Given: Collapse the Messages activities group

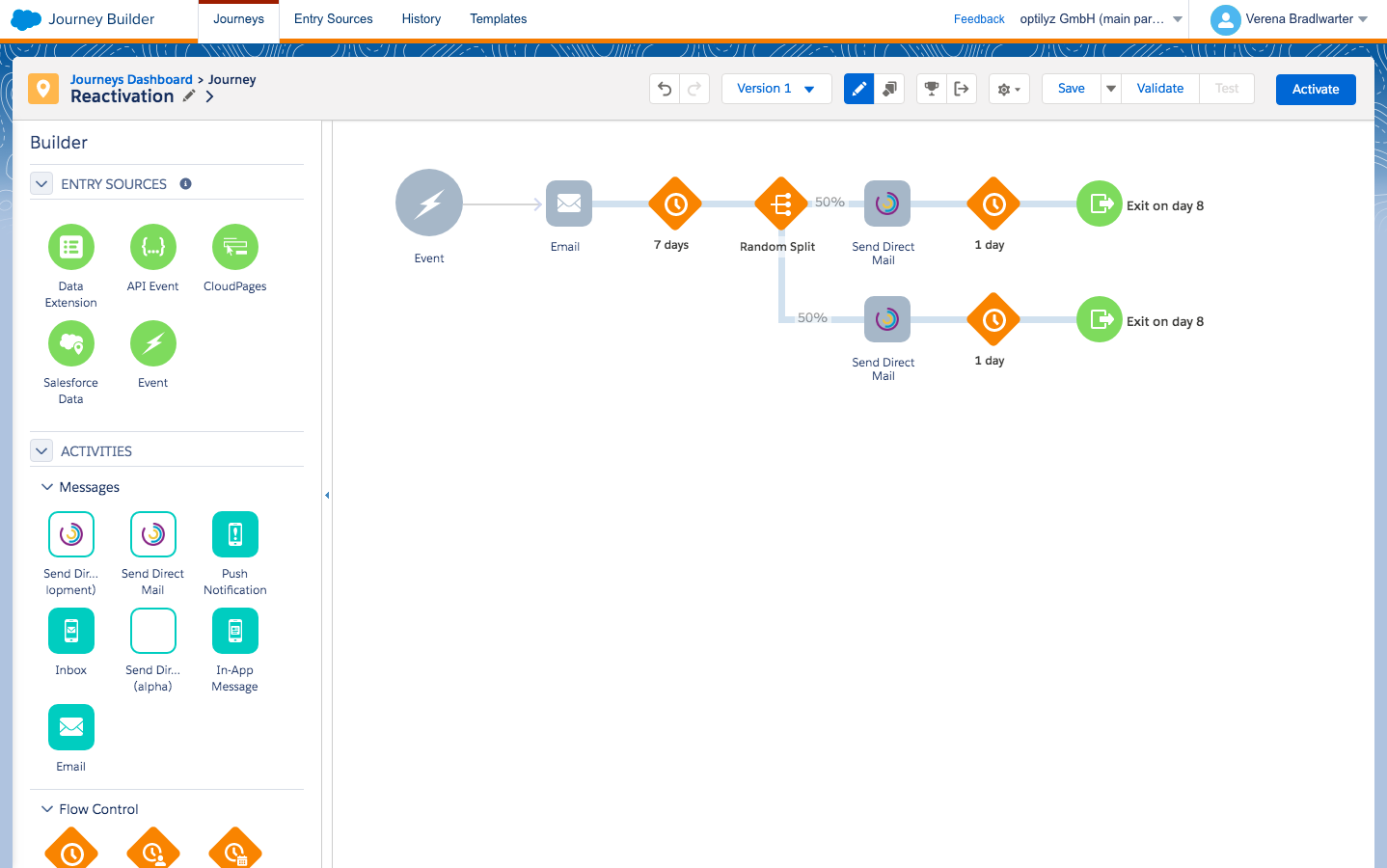Looking at the screenshot, I should (47, 487).
